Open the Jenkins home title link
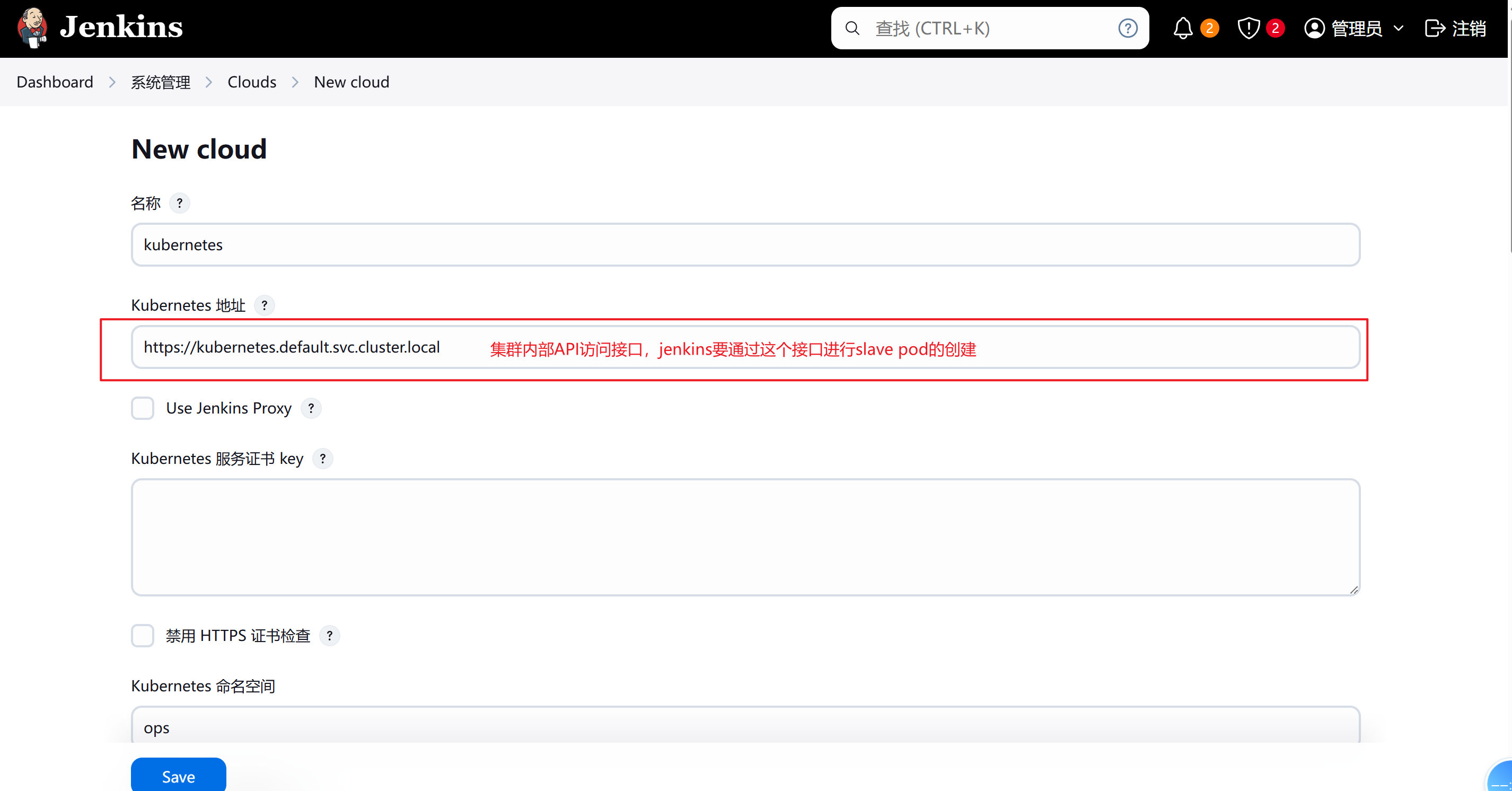Image resolution: width=1512 pixels, height=791 pixels. [121, 27]
